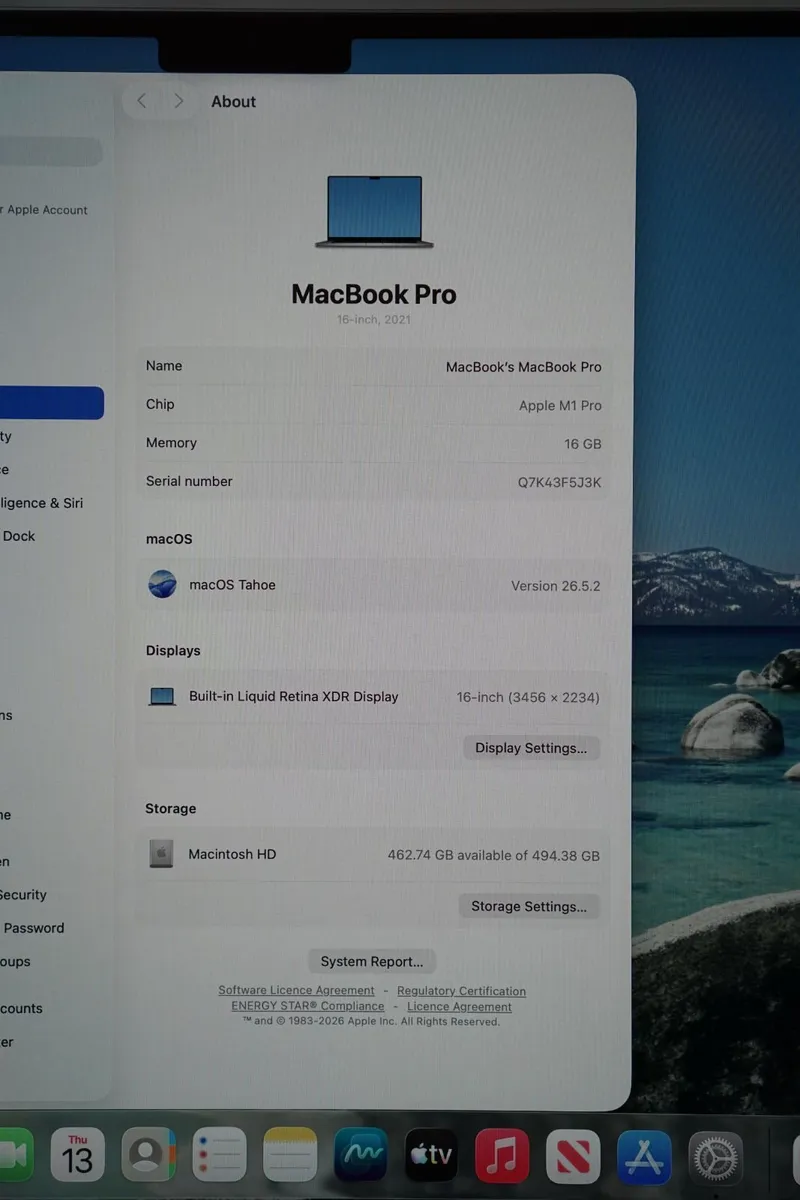Click the Version 26.5.2 text
The image size is (800, 1200).
pyautogui.click(x=556, y=586)
